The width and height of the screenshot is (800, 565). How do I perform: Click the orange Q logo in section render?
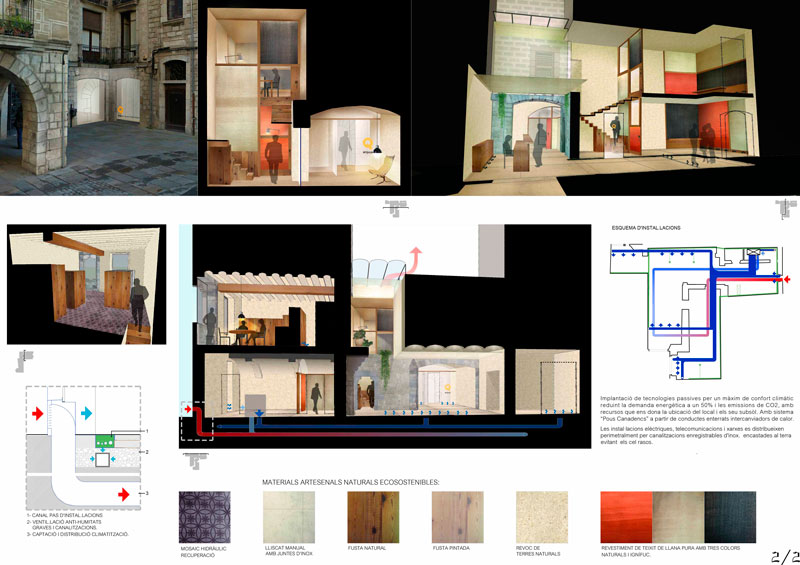tap(367, 143)
